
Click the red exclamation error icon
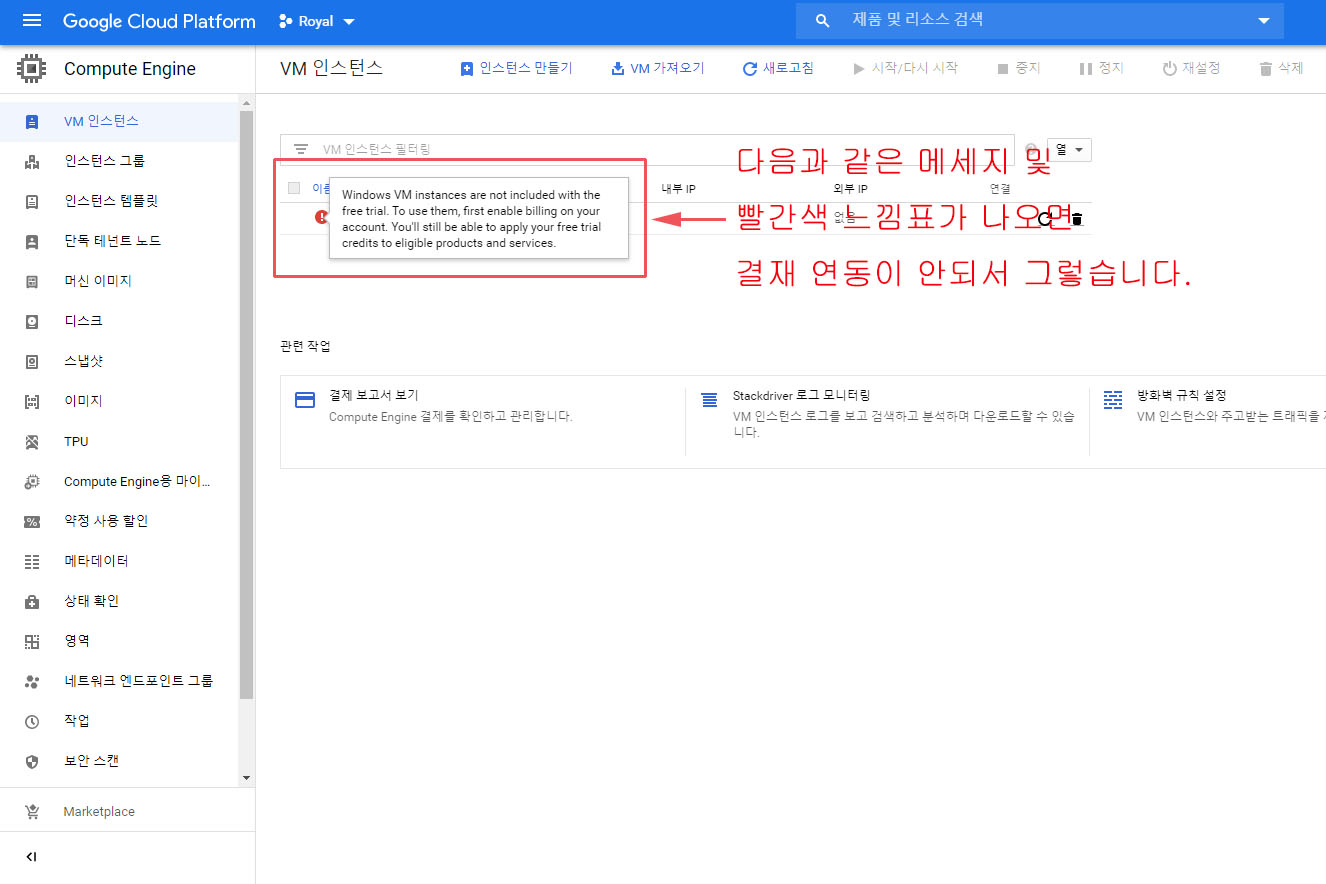pyautogui.click(x=322, y=216)
